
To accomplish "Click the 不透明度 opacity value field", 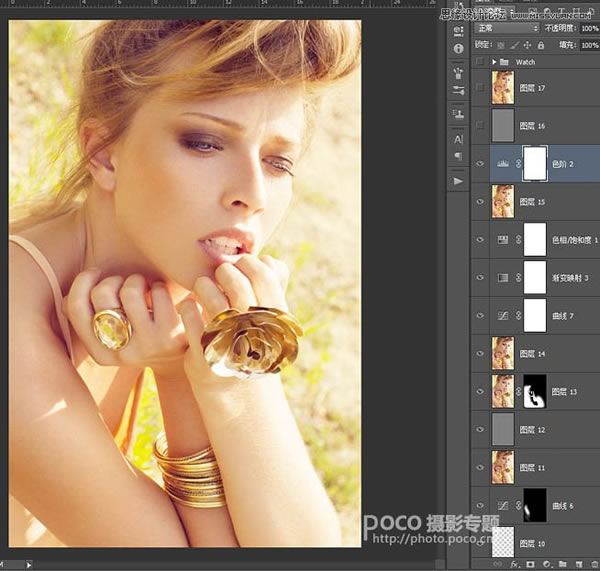I will (590, 28).
